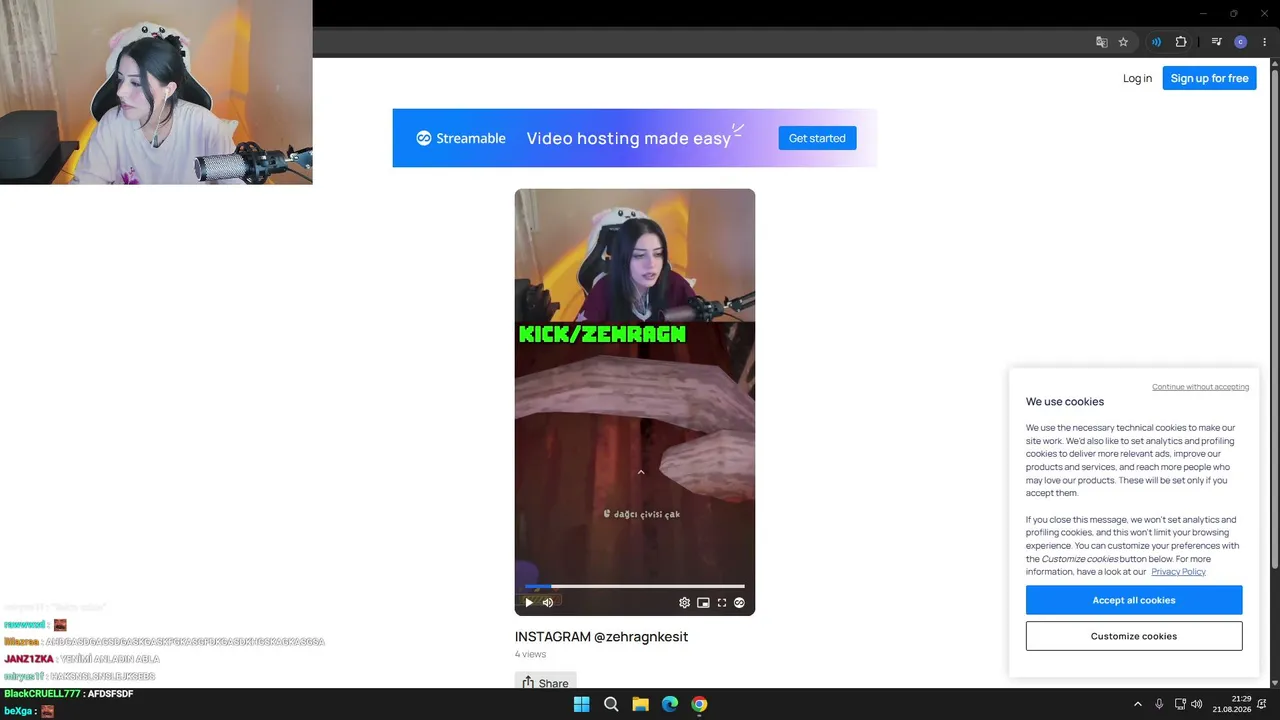Click the small up chevron in the video
The width and height of the screenshot is (1280, 720).
click(641, 472)
